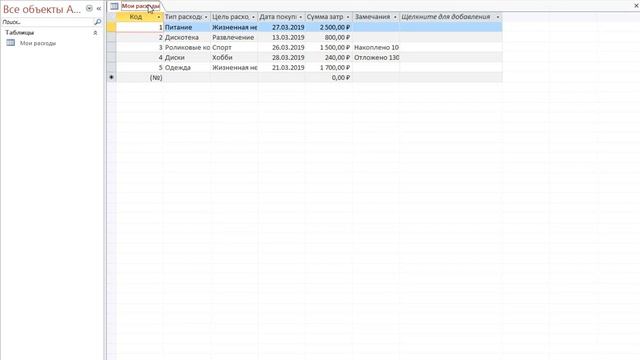Click the Развлечение cell
Viewport: 640px width, 360px height.
tap(234, 37)
